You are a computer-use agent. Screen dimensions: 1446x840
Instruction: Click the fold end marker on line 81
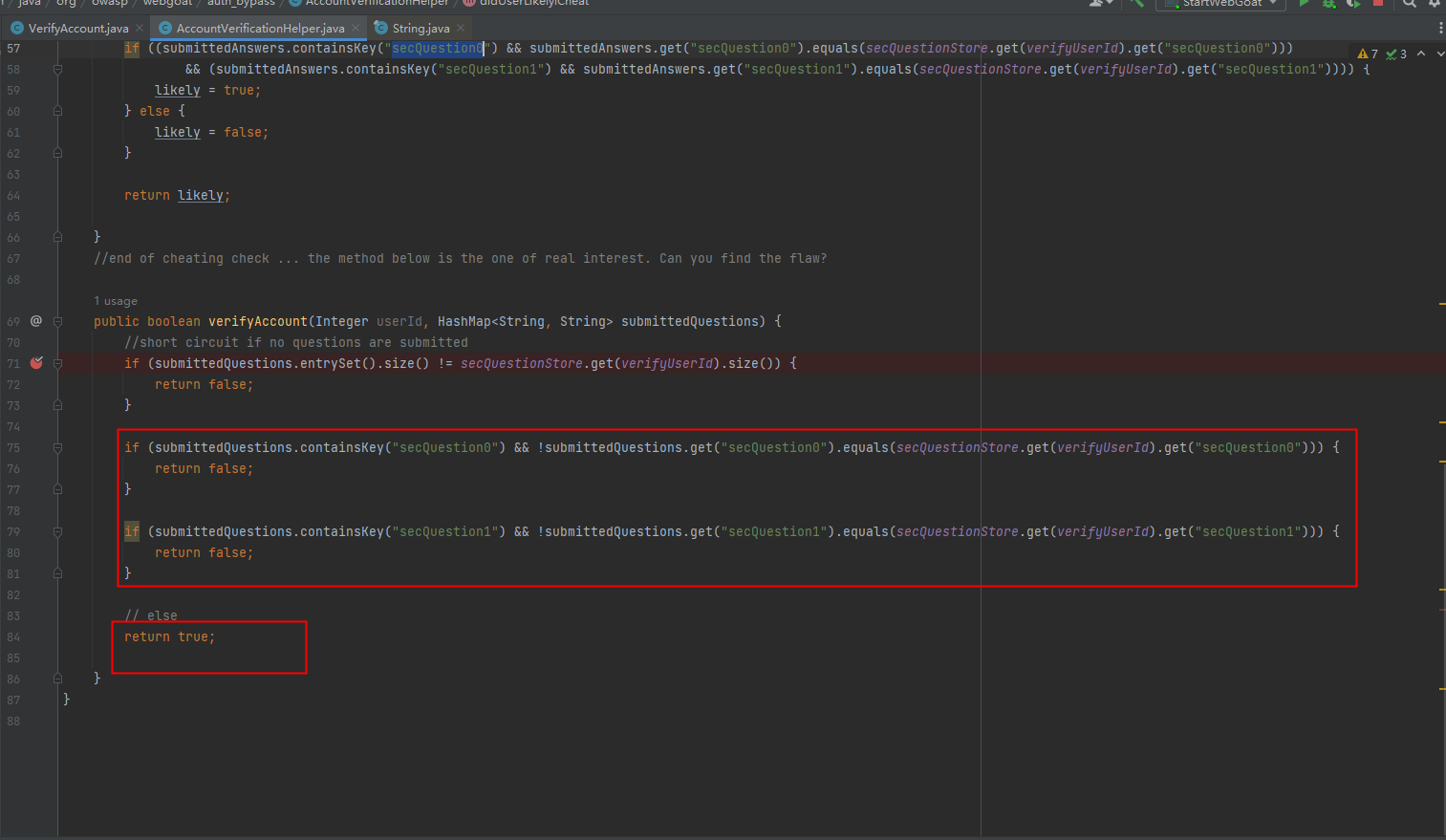click(58, 573)
